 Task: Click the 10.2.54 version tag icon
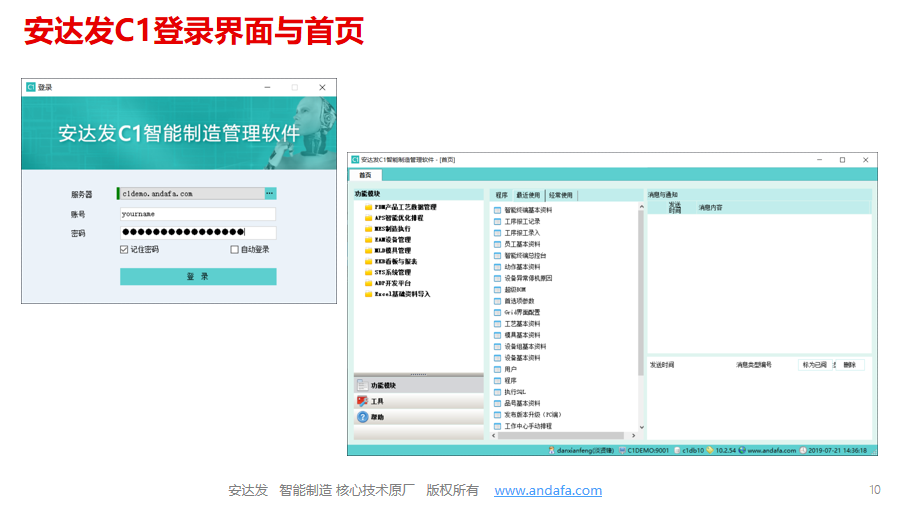pyautogui.click(x=710, y=450)
